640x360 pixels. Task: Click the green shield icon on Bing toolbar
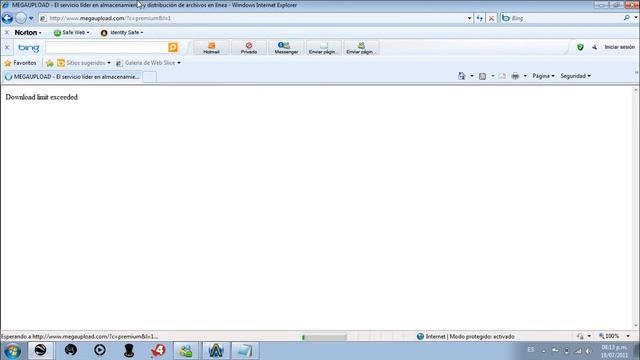click(580, 47)
